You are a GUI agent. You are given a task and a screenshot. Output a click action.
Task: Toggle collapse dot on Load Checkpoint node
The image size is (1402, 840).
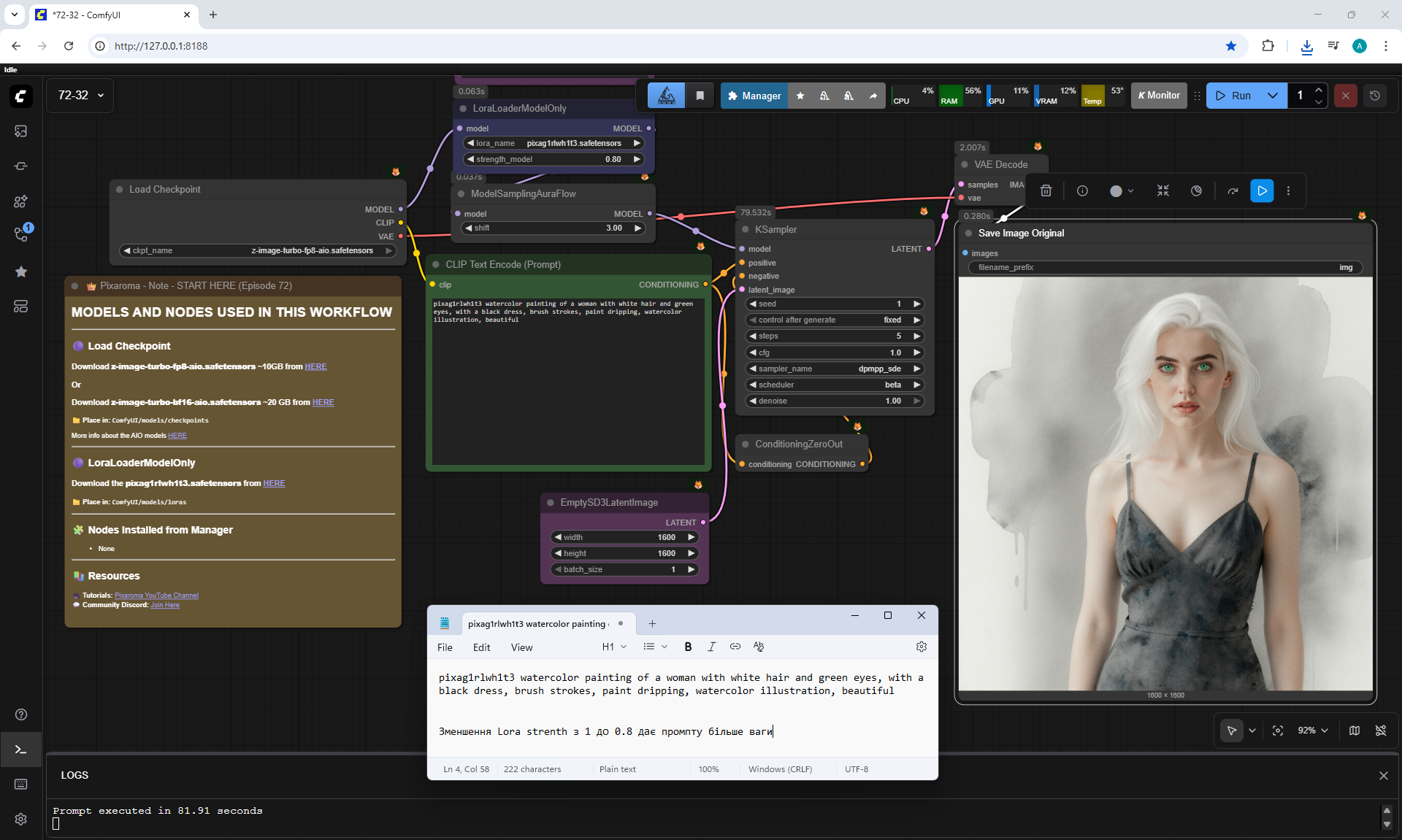click(120, 190)
